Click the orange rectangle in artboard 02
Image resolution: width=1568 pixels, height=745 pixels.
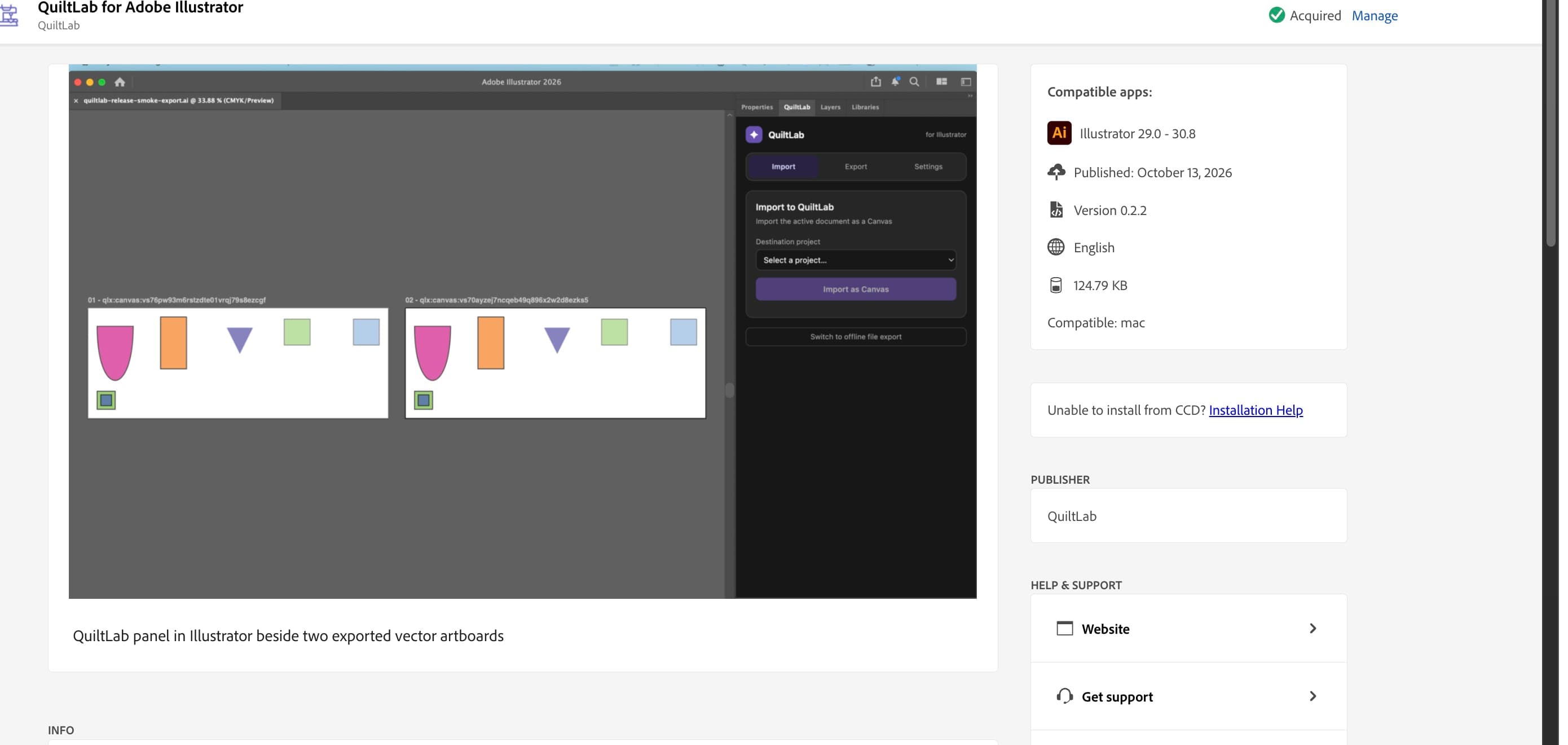click(491, 343)
